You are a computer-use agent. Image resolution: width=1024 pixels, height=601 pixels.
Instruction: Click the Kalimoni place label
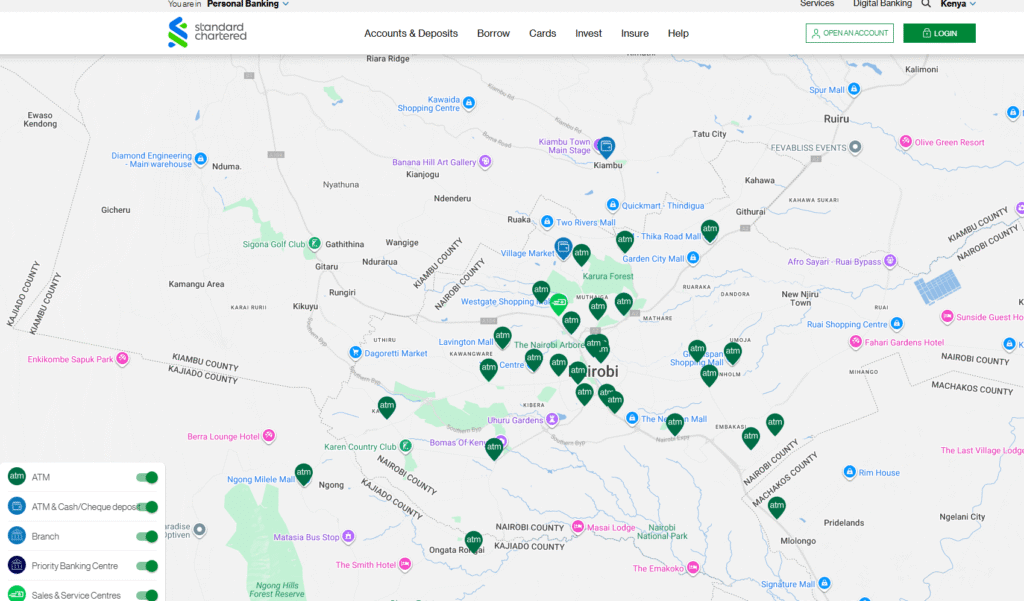[921, 69]
